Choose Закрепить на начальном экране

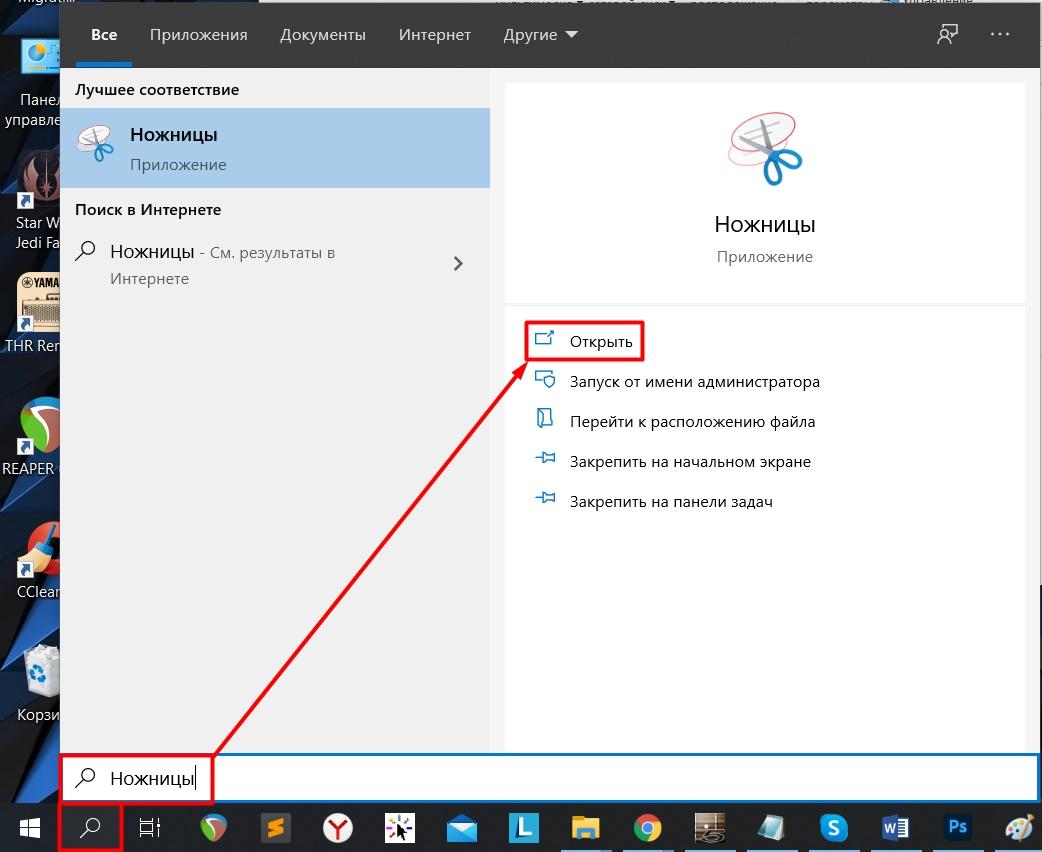pos(673,461)
